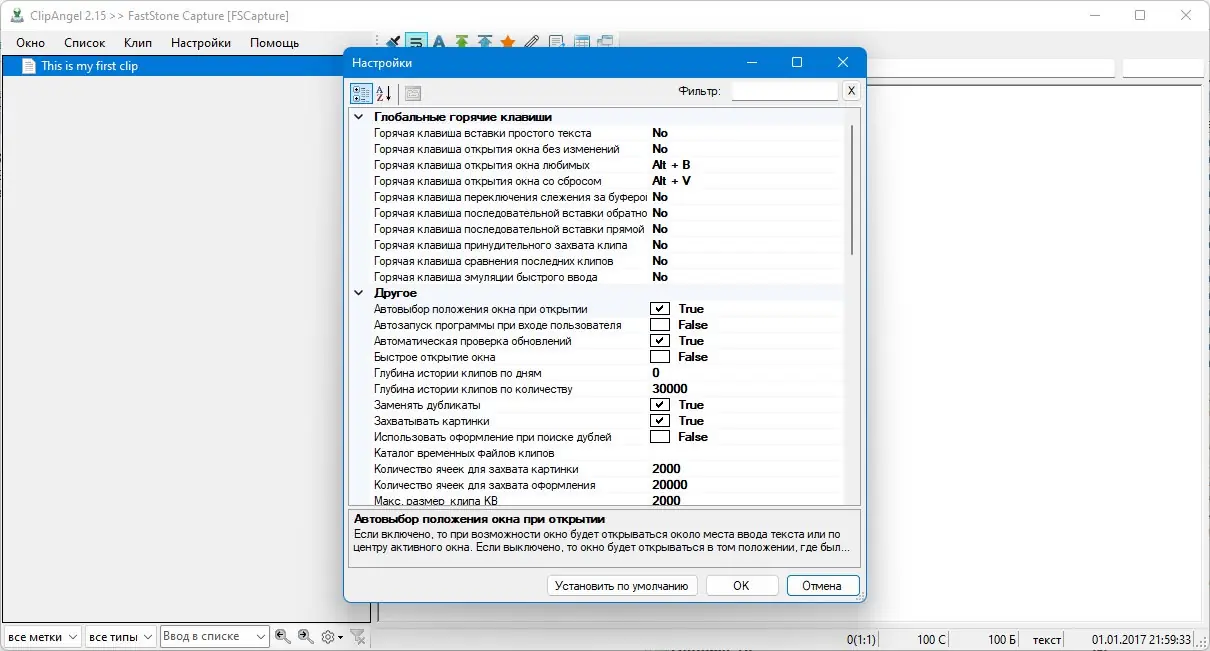The image size is (1210, 651).
Task: Open the gear search options dropdown
Action: pyautogui.click(x=331, y=636)
